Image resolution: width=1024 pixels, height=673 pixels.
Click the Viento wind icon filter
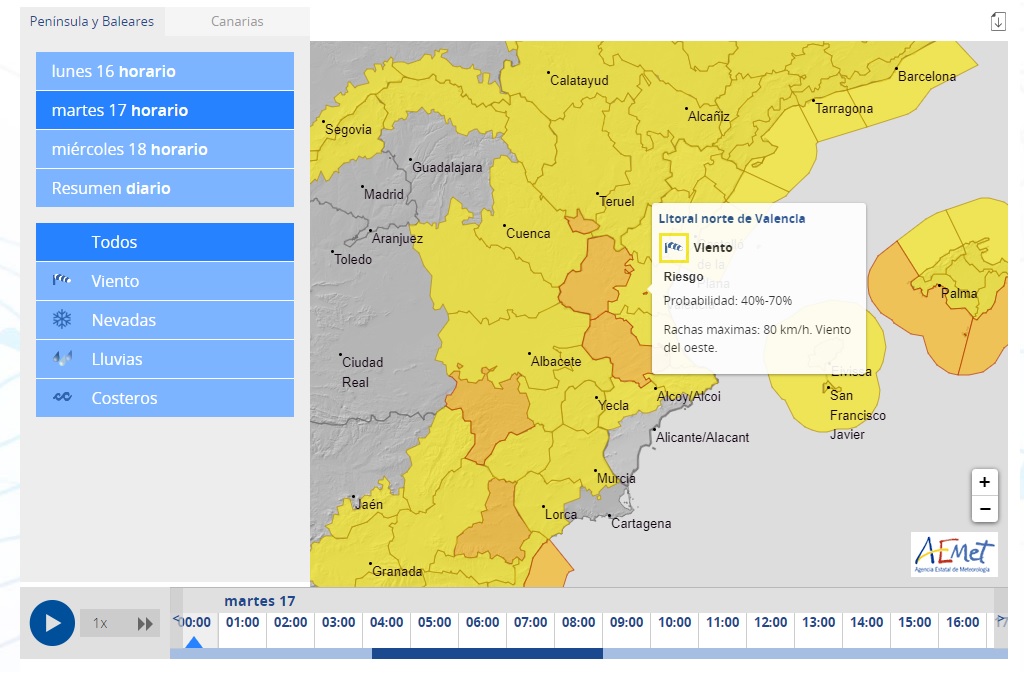pyautogui.click(x=62, y=281)
